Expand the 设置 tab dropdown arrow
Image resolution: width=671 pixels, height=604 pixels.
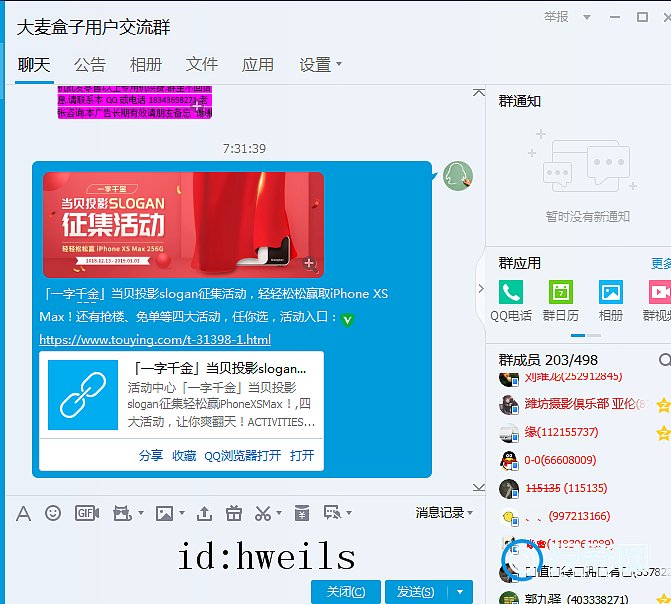339,64
